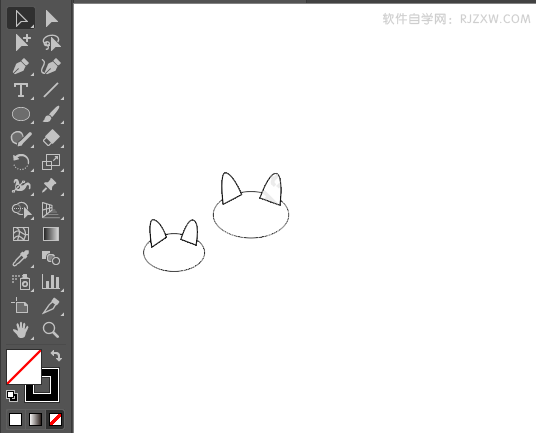Image resolution: width=536 pixels, height=433 pixels.
Task: Activate the Type tool
Action: 21,90
